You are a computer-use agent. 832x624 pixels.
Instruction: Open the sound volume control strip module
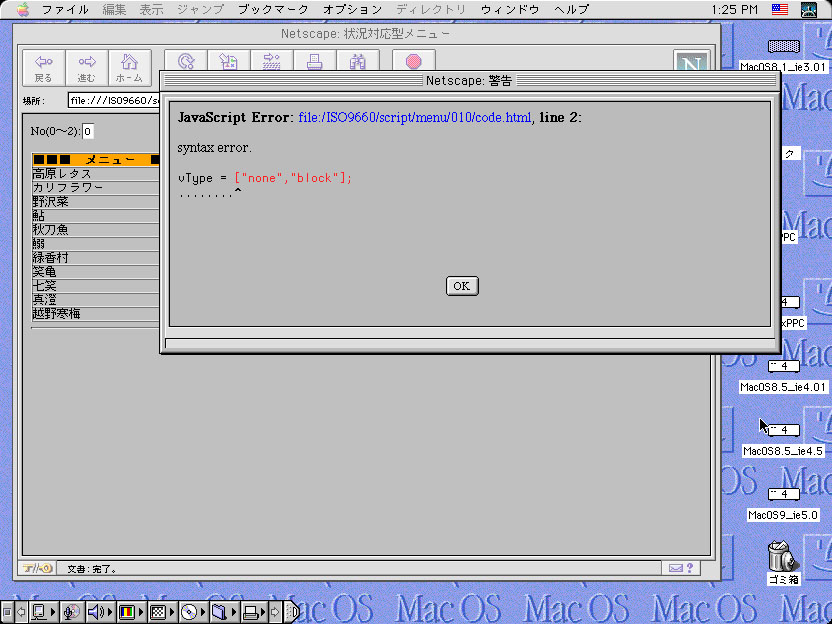pyautogui.click(x=100, y=612)
